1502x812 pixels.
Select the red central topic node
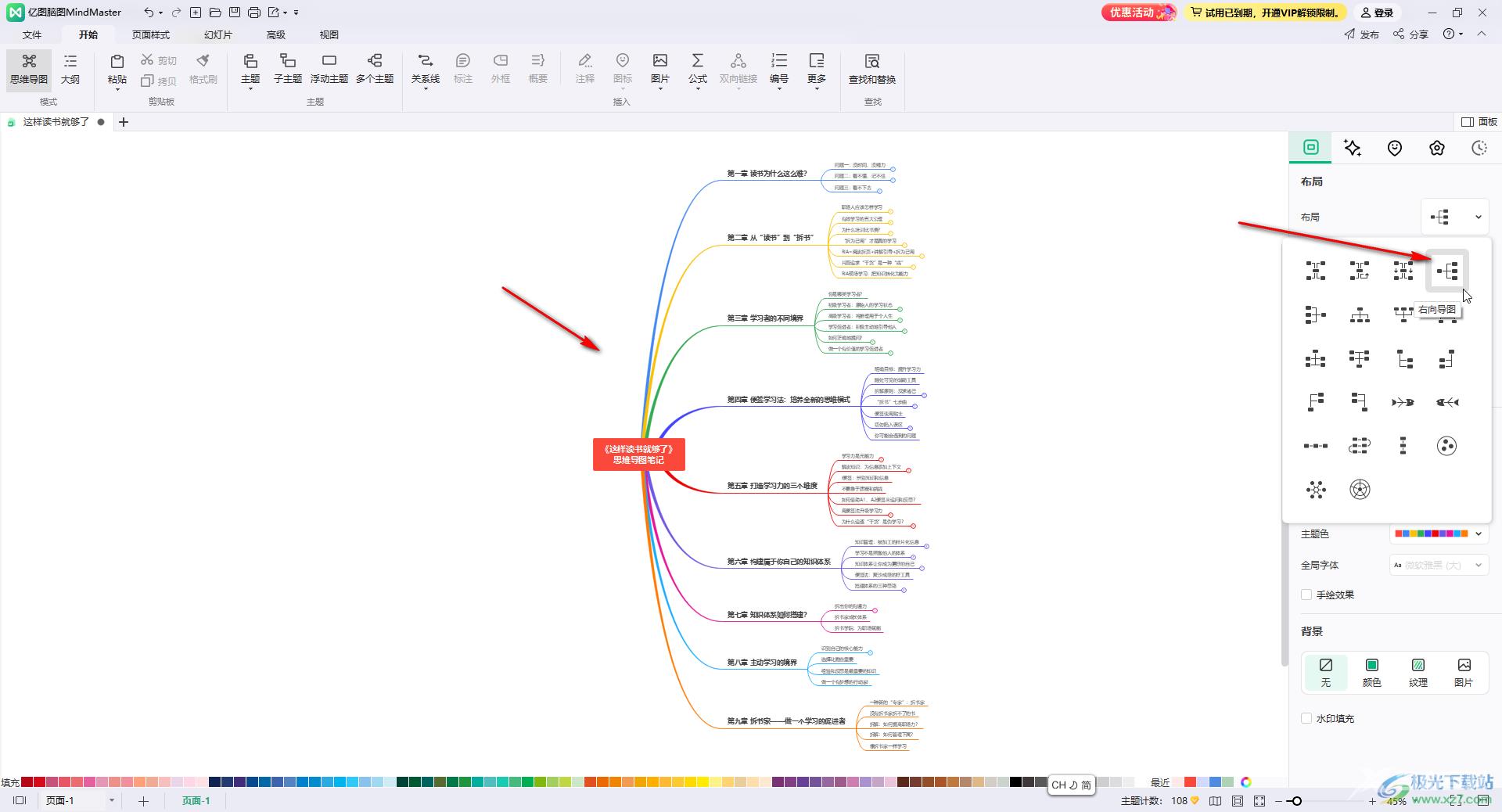click(639, 455)
